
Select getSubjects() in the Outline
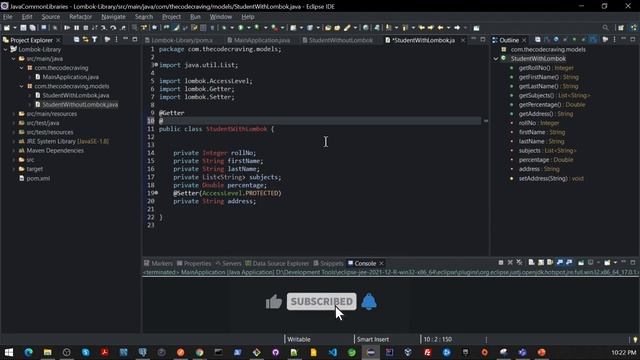click(554, 96)
